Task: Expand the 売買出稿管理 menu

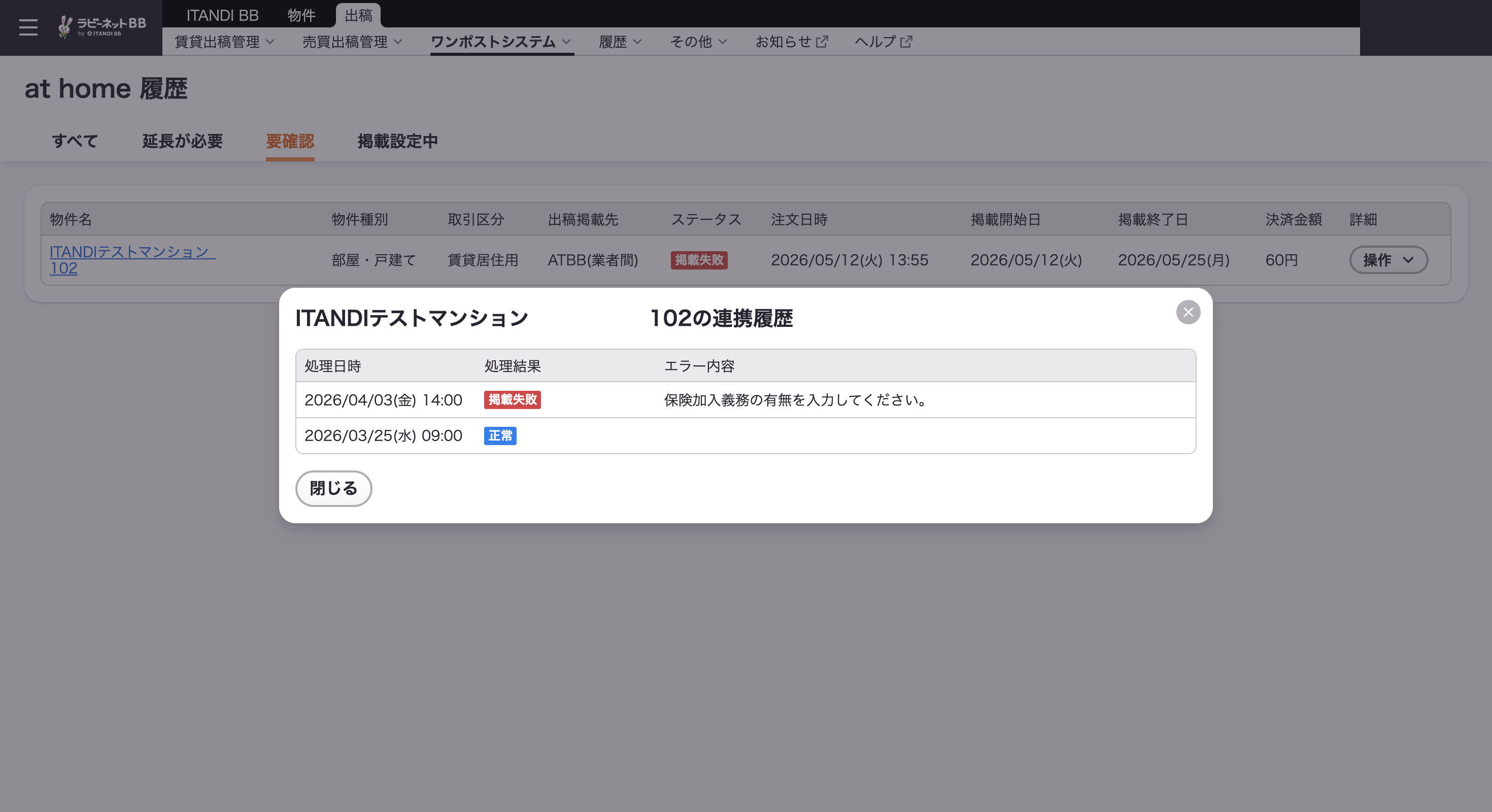Action: (x=352, y=42)
